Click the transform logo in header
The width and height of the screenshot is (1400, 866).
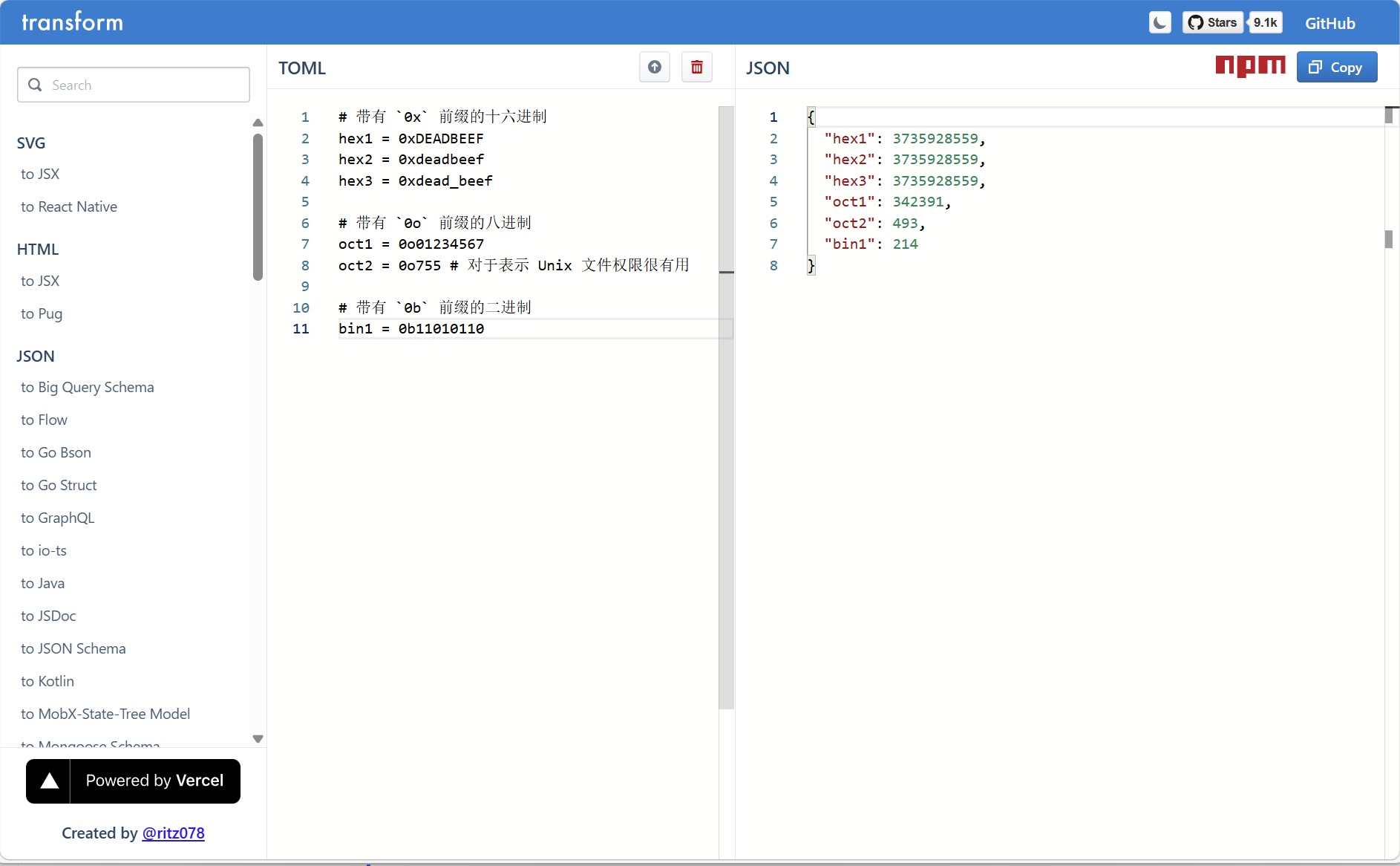[72, 22]
